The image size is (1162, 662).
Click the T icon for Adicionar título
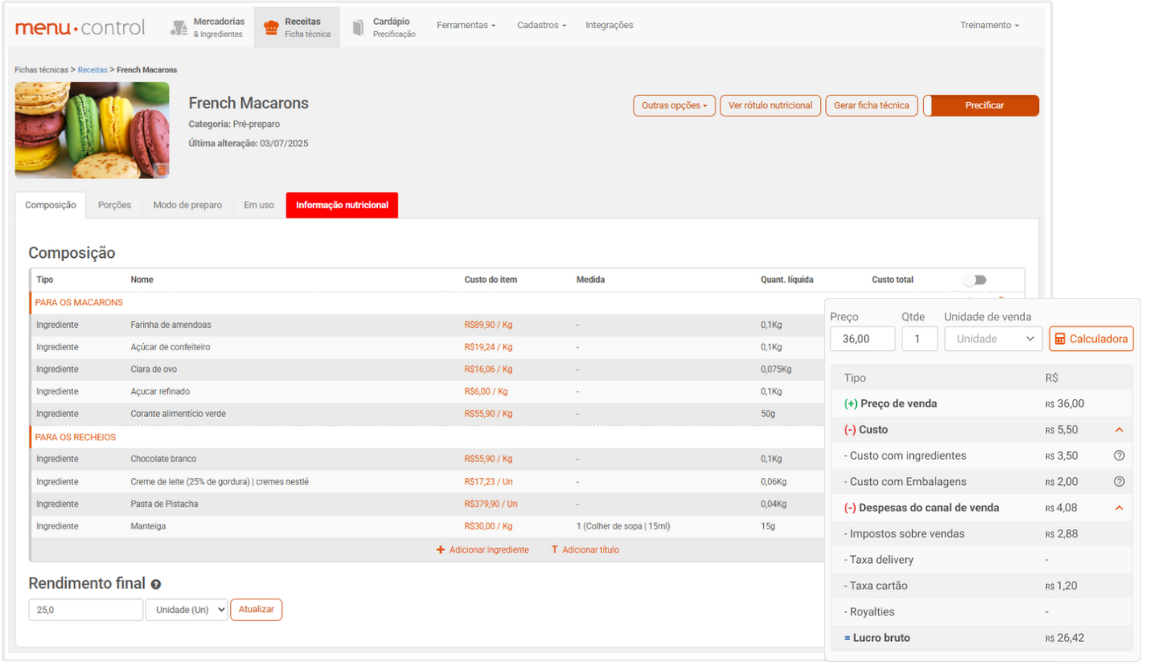555,550
